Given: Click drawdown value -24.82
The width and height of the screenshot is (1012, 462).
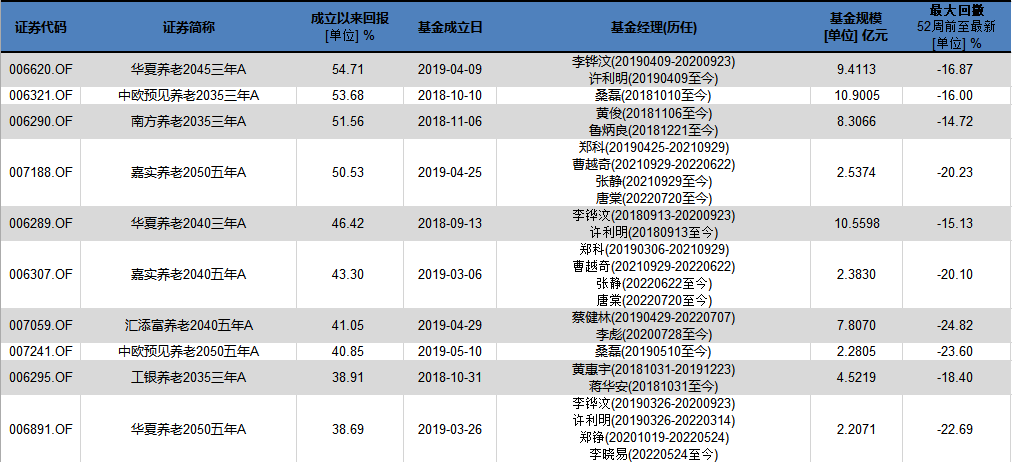Looking at the screenshot, I should click(x=955, y=326).
